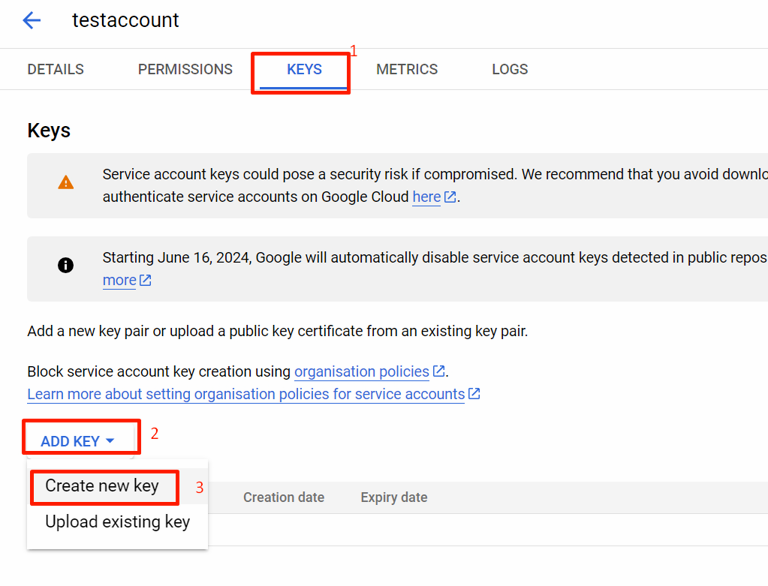View the LOGS tab
Screen dimensions: 768x586
pyautogui.click(x=510, y=70)
